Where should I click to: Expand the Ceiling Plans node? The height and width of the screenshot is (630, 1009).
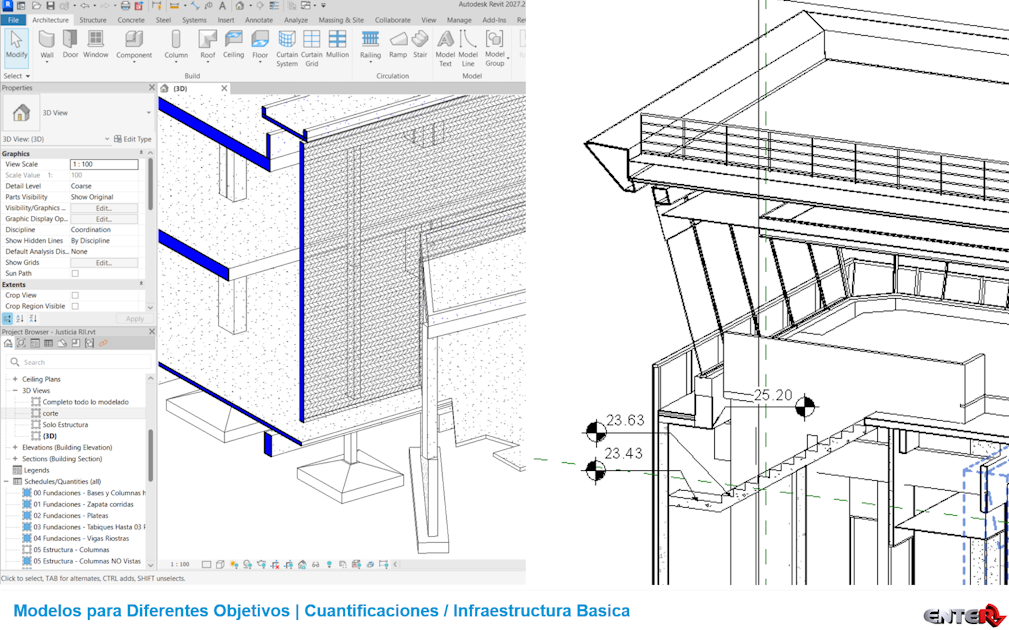tap(15, 379)
